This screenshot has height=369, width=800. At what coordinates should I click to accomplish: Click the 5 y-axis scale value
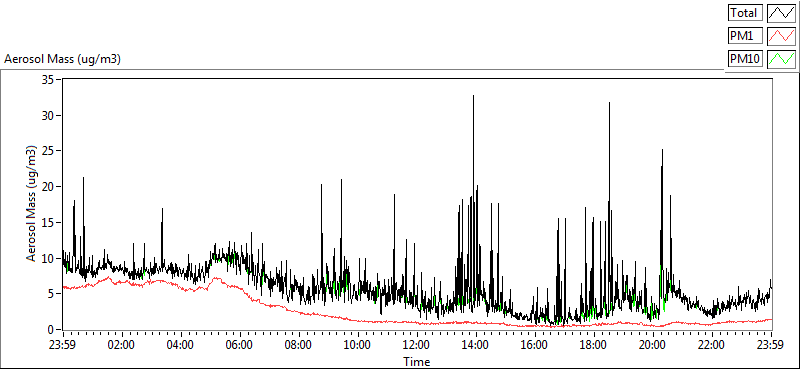tap(51, 294)
